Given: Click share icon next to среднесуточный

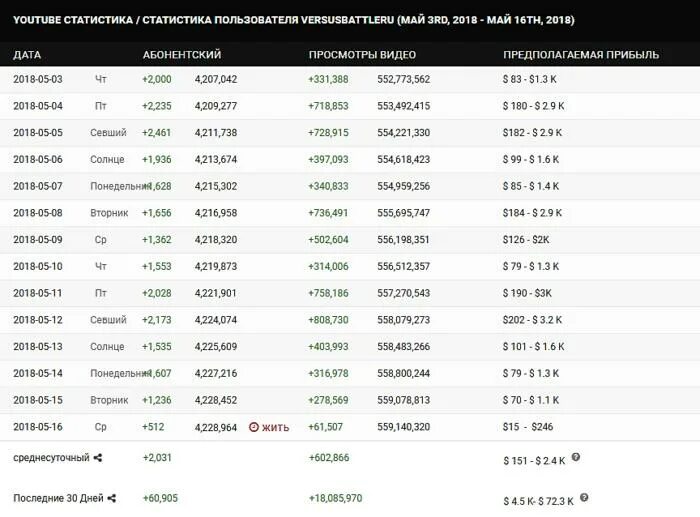Looking at the screenshot, I should [x=98, y=458].
